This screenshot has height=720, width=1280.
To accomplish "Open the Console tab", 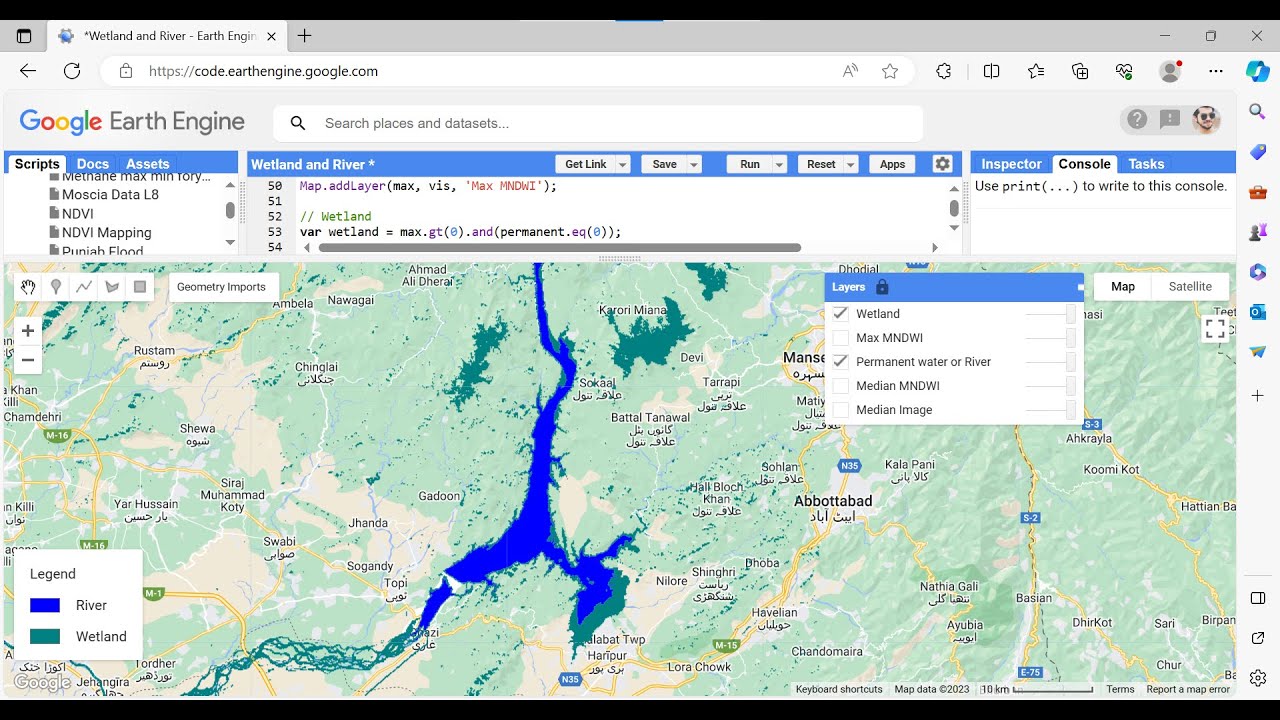I will tap(1084, 164).
